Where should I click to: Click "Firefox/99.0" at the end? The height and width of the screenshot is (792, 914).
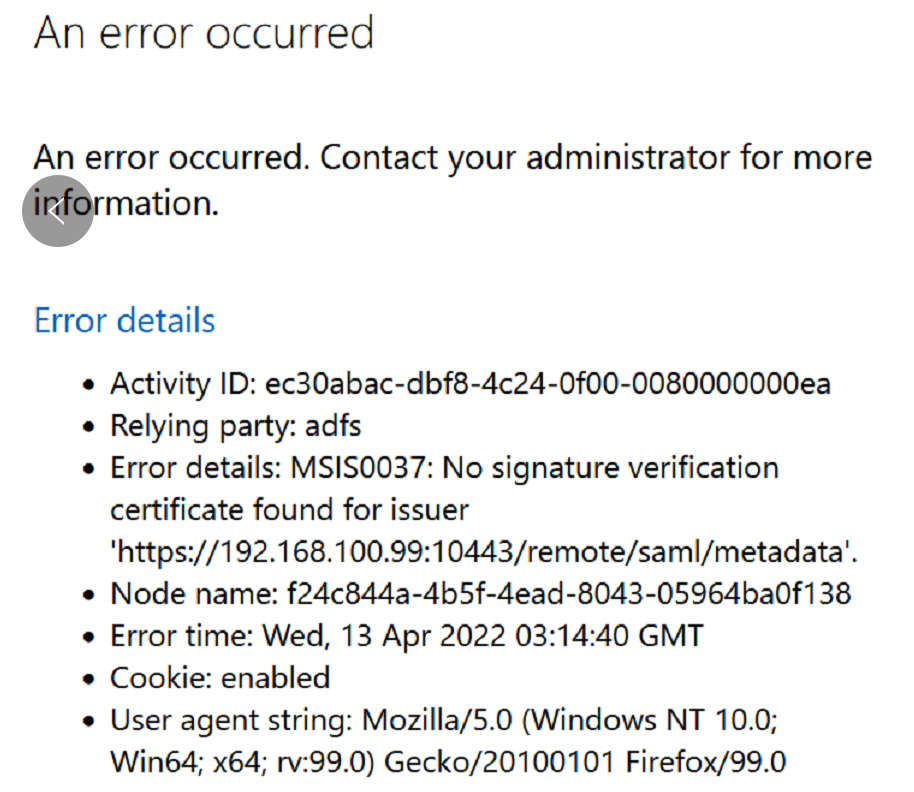tap(706, 762)
